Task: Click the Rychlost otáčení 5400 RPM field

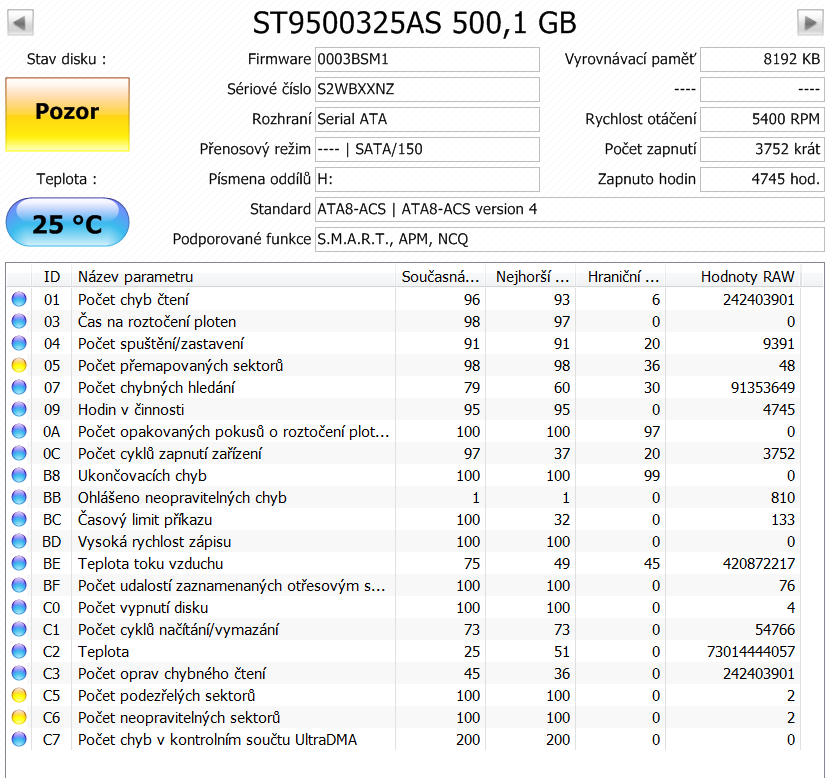Action: pyautogui.click(x=762, y=119)
